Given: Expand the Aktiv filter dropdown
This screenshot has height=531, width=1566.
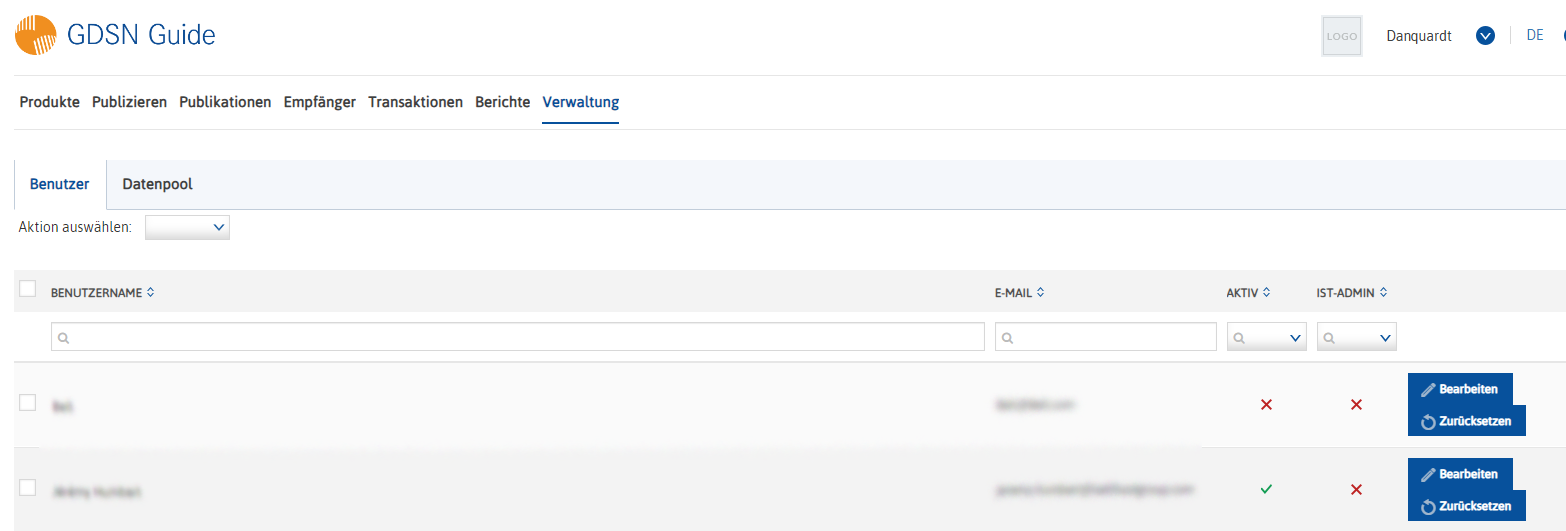Looking at the screenshot, I should pos(1267,338).
